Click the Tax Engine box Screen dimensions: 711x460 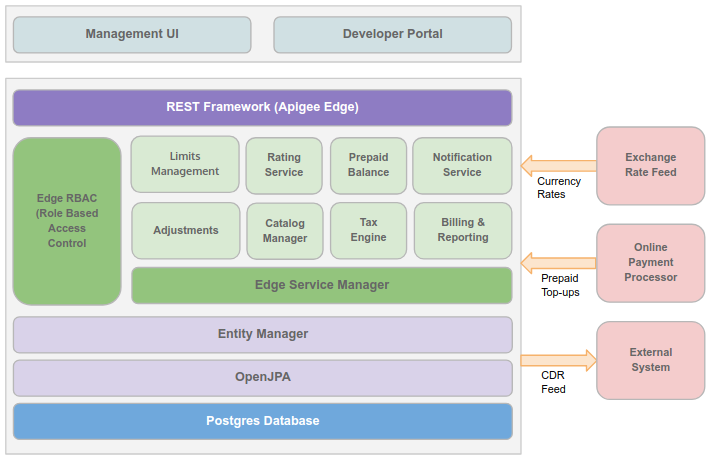[x=368, y=231]
